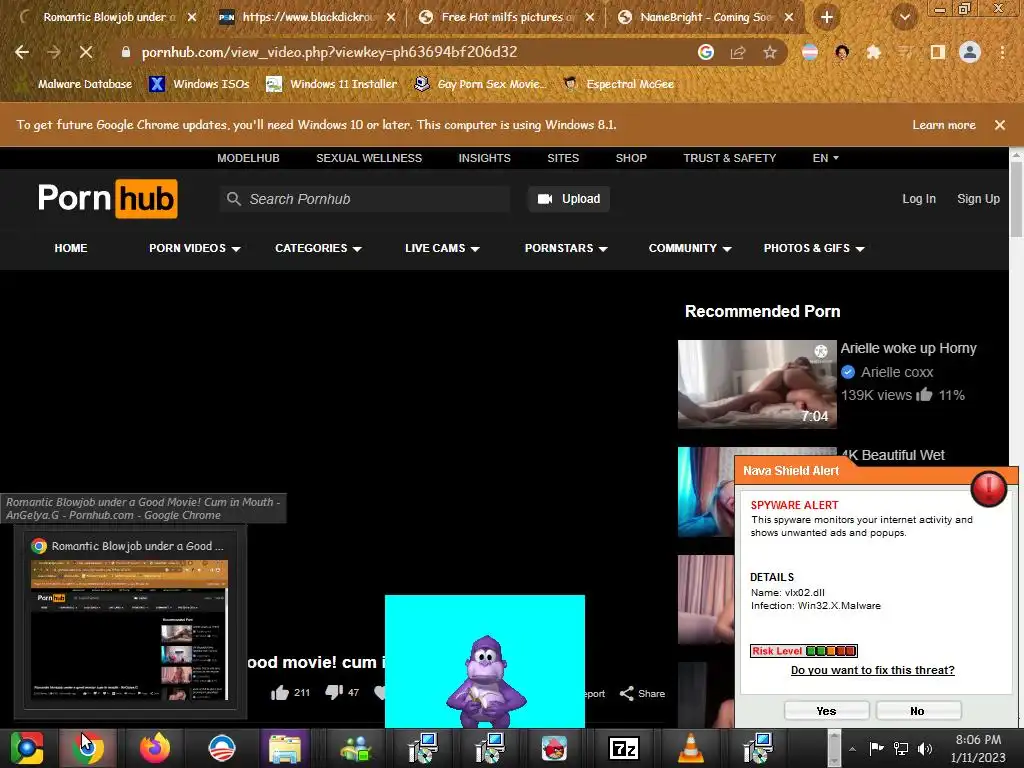
Task: Open the Windows ISOs bookmark
Action: pos(199,84)
